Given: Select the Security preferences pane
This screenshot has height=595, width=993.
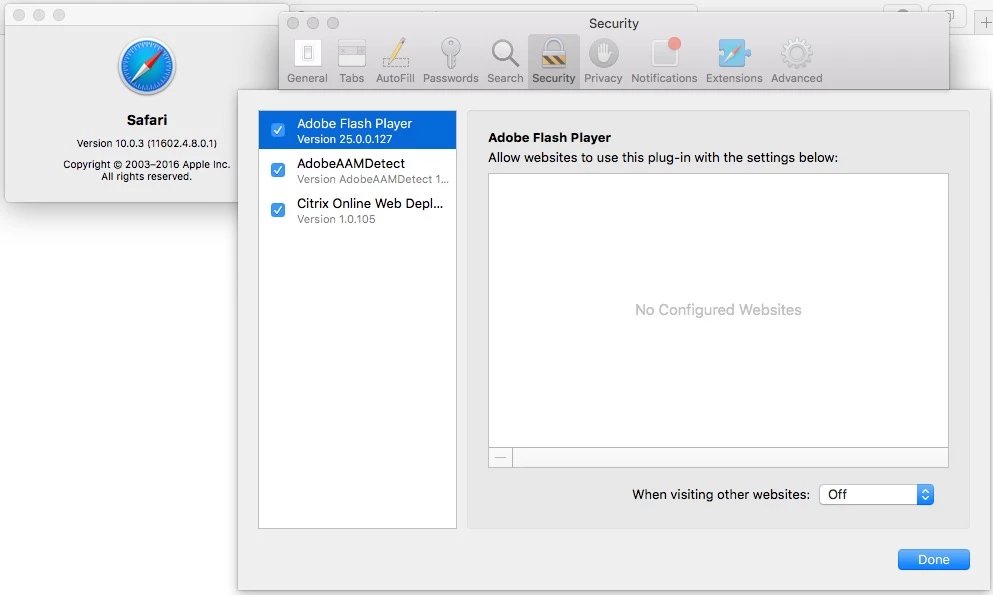Looking at the screenshot, I should point(553,61).
